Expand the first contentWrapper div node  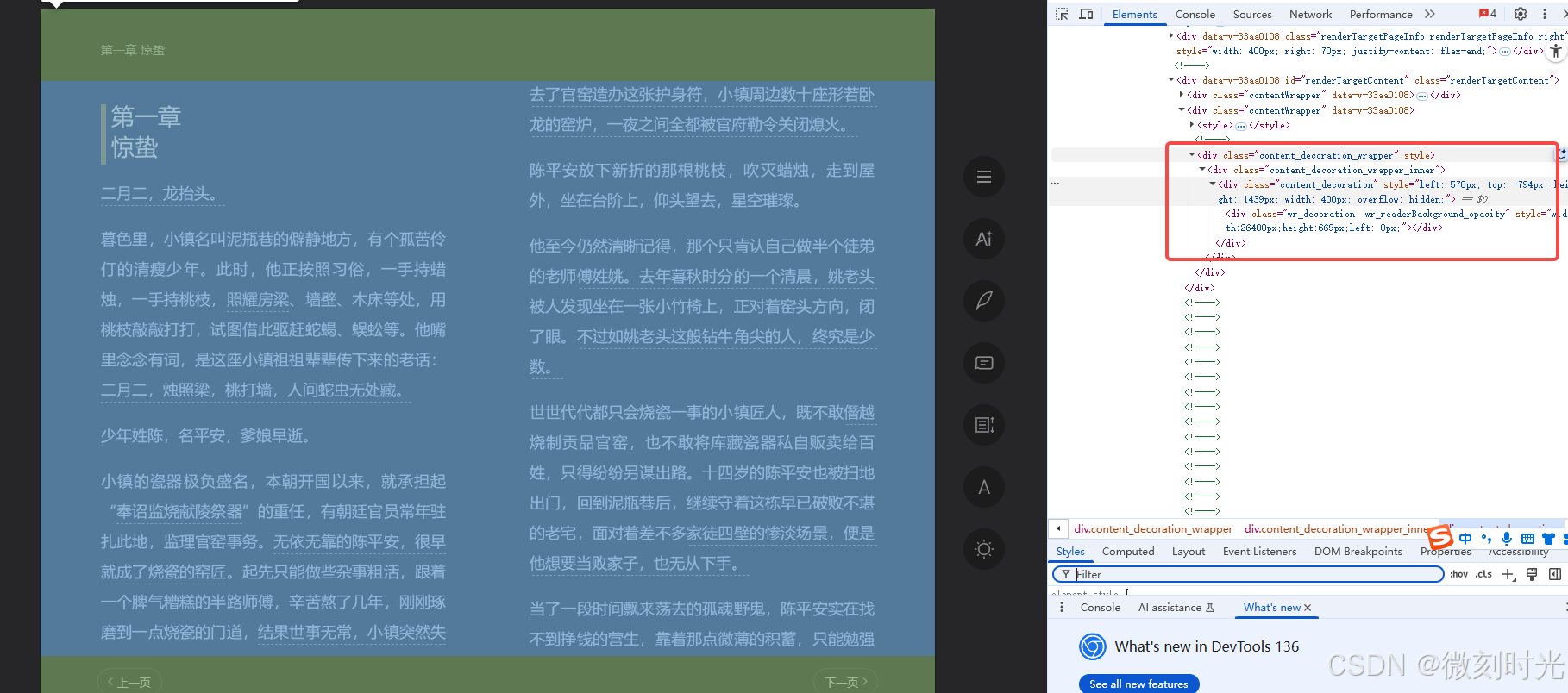pos(1182,95)
